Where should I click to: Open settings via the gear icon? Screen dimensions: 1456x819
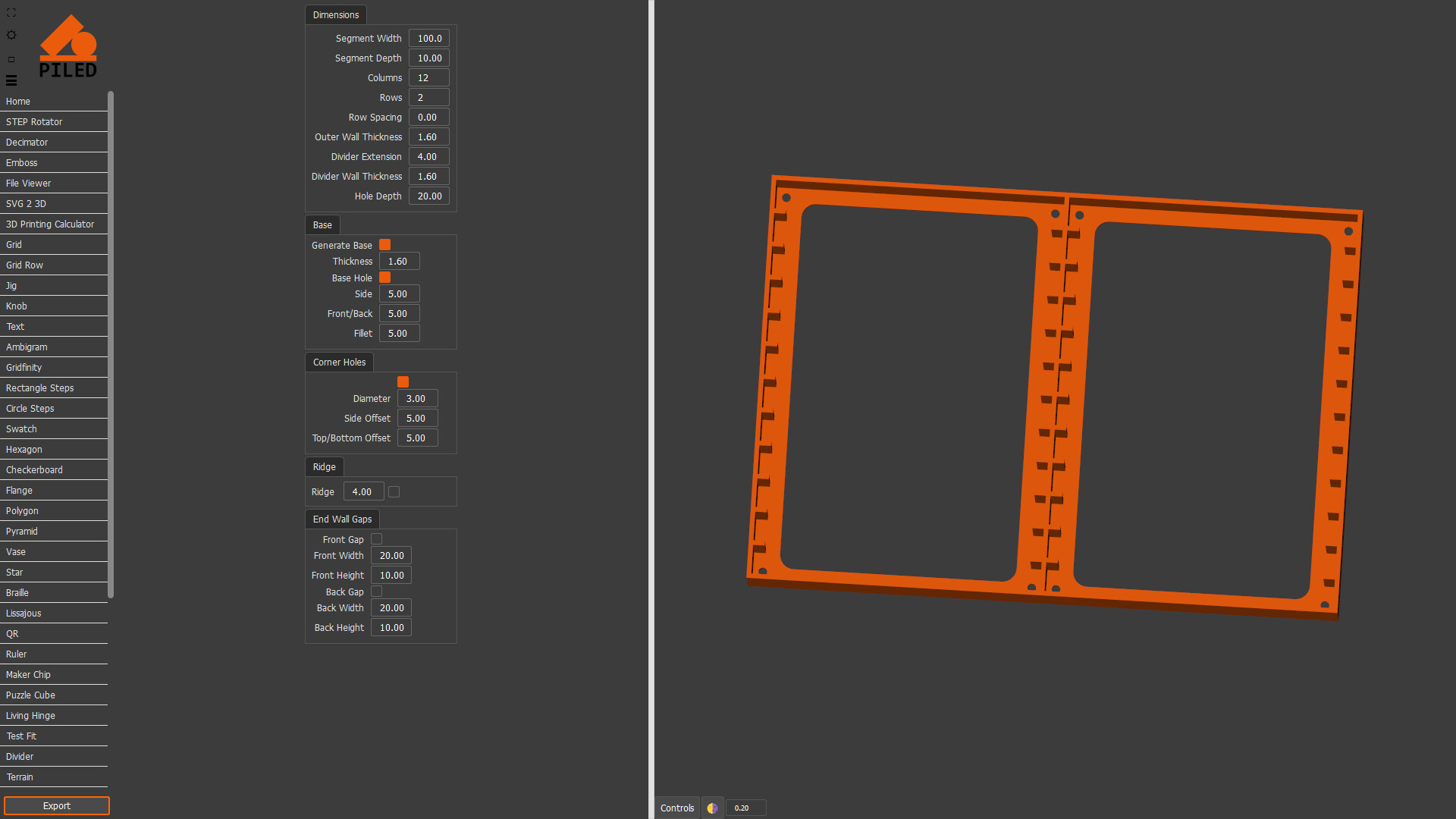point(11,35)
